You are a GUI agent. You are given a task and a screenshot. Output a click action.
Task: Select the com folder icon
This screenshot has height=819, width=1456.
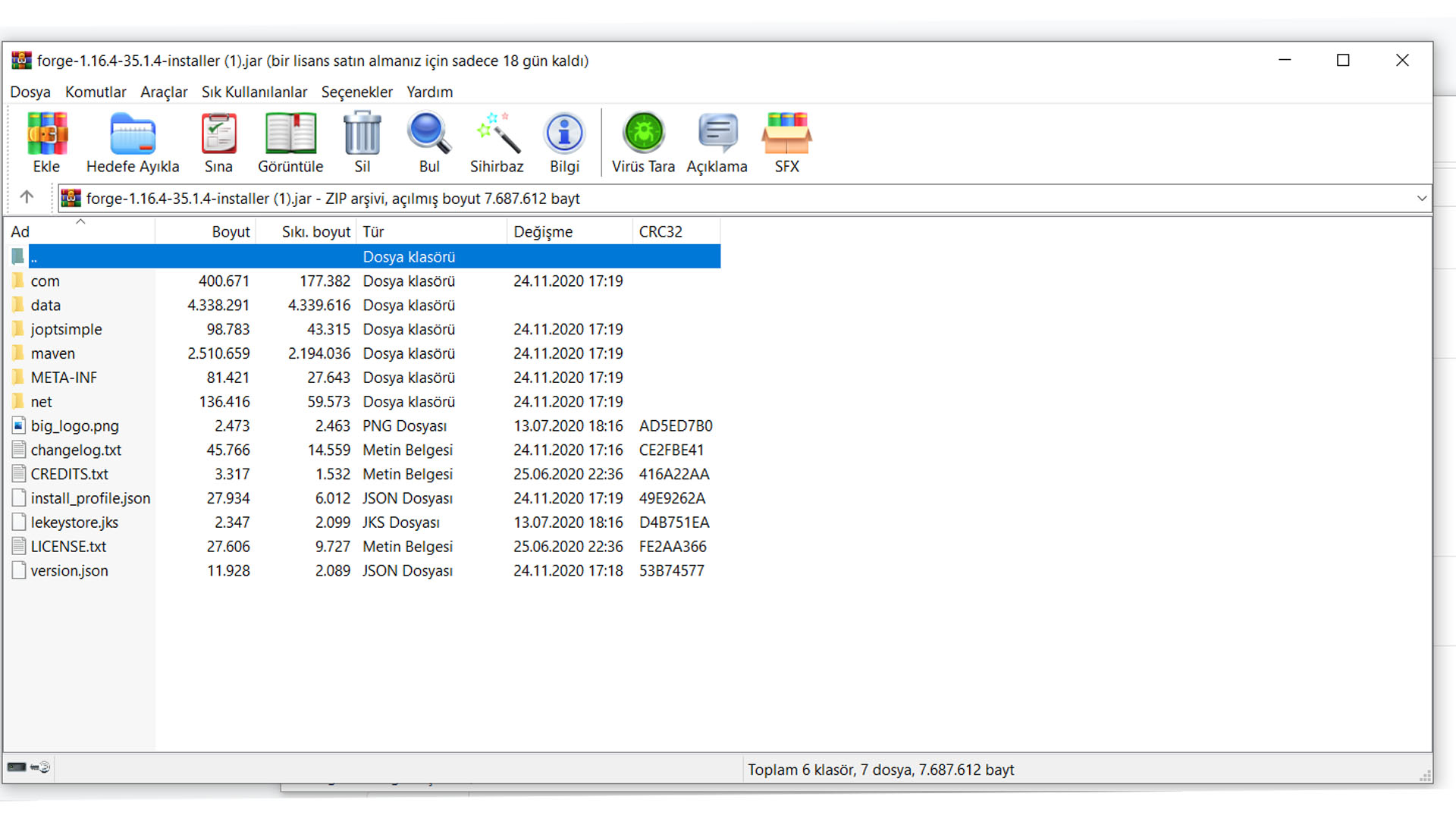18,281
